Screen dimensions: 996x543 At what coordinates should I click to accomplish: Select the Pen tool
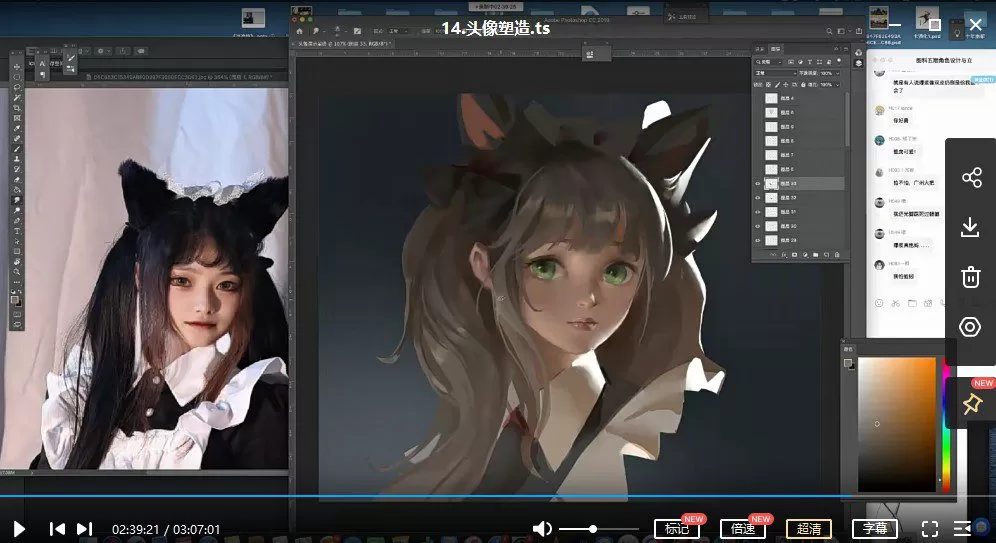point(17,220)
